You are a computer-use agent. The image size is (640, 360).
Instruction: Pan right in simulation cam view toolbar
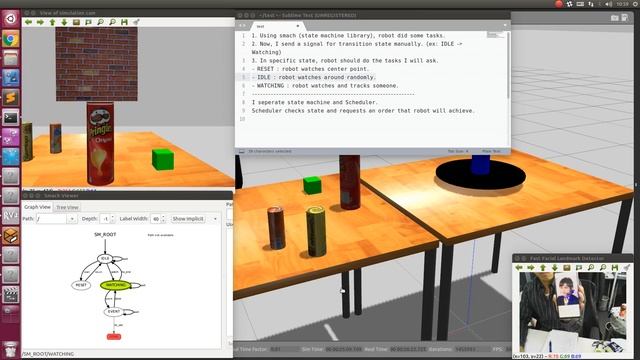(40, 22)
